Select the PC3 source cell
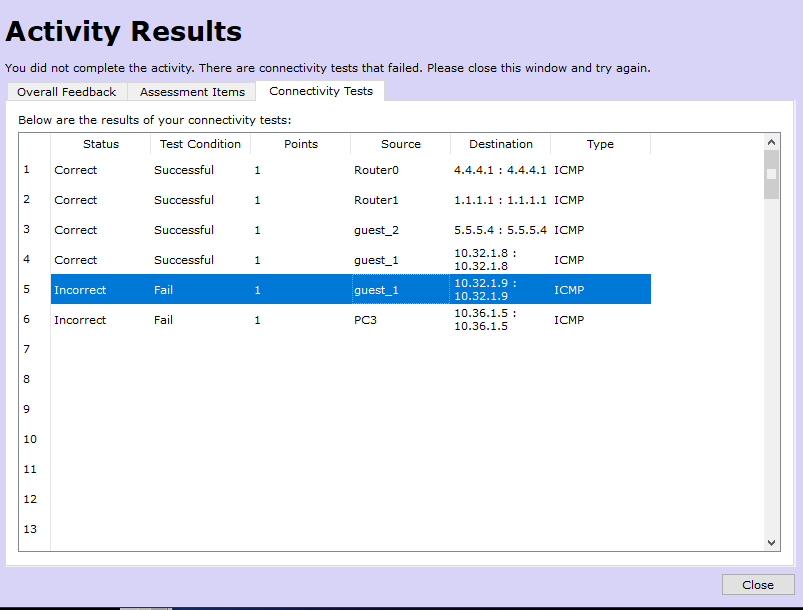The image size is (803, 610). tap(400, 320)
